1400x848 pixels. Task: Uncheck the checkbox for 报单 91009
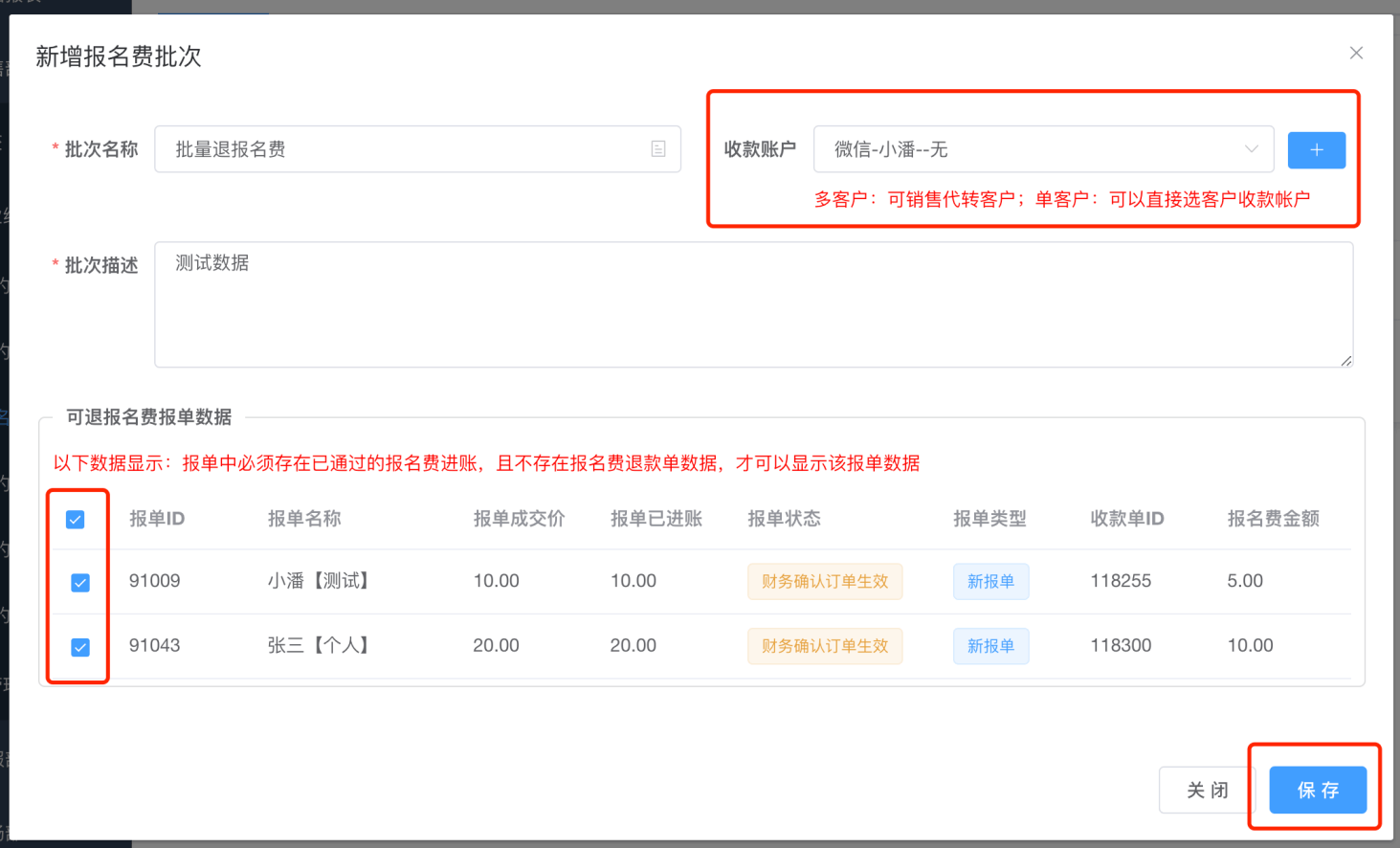coord(80,583)
